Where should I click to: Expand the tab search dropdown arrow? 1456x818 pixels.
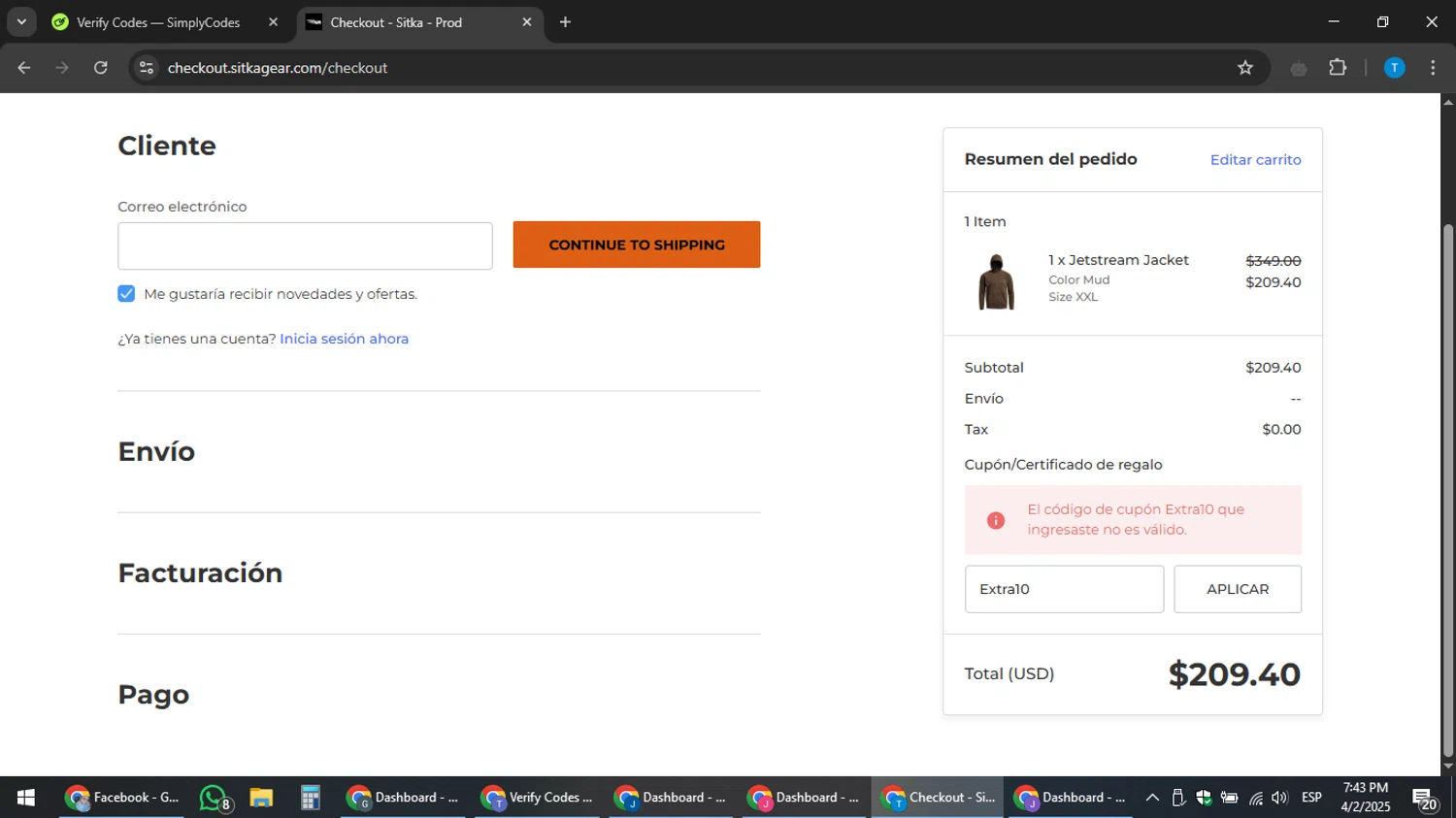pos(21,21)
